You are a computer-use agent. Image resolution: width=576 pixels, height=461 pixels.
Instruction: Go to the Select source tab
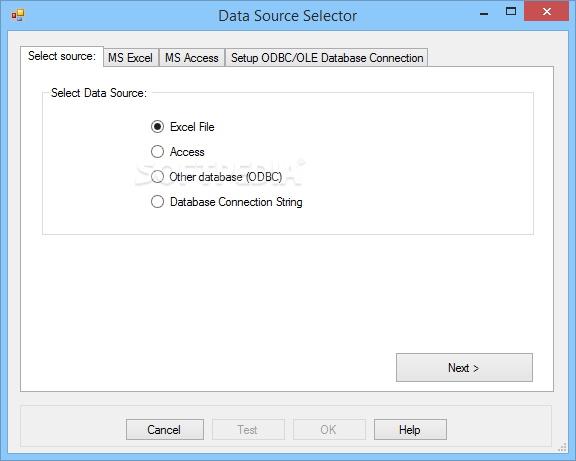pyautogui.click(x=62, y=56)
